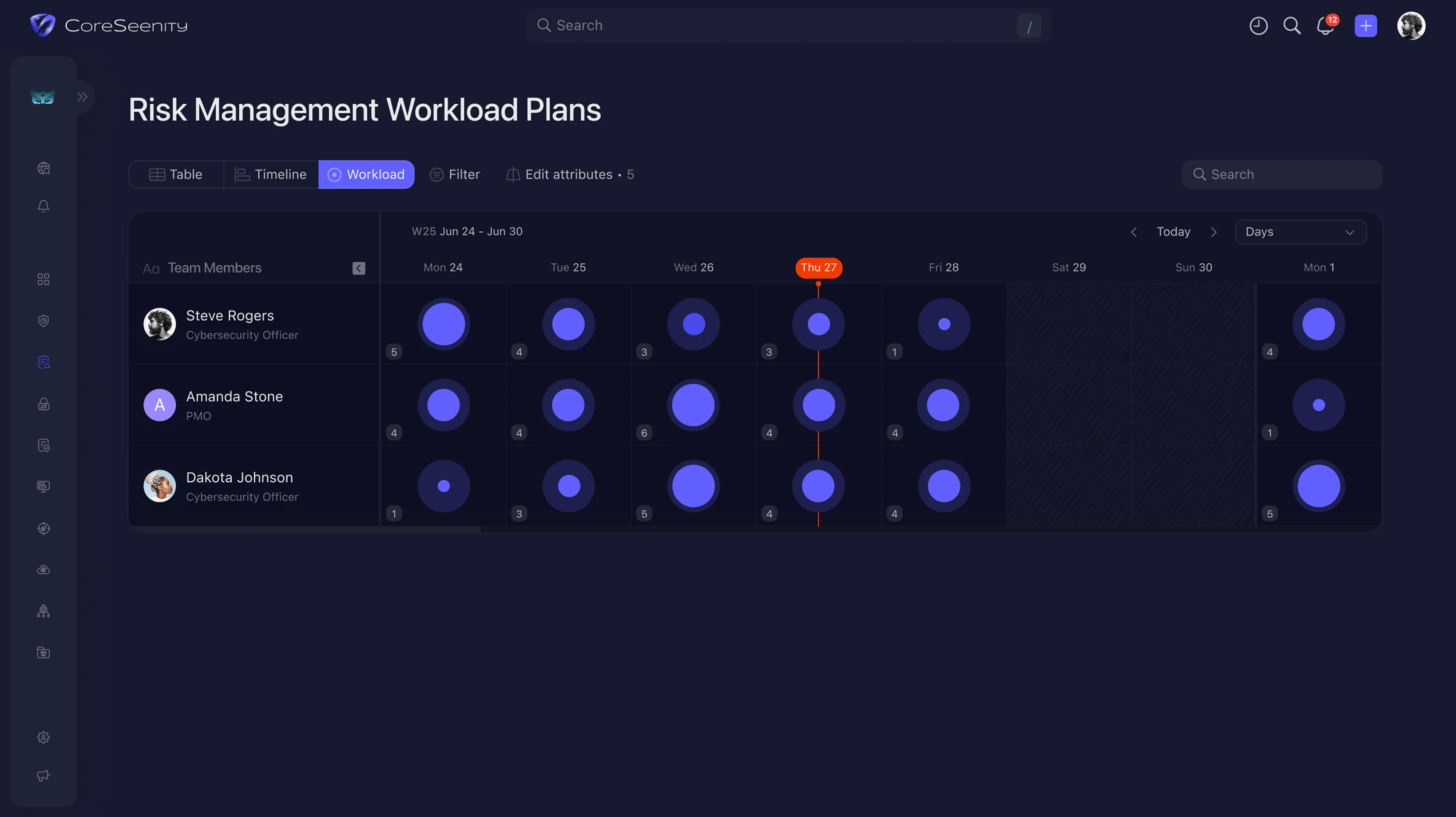The image size is (1456, 817).
Task: Open the history clock icon
Action: 1258,25
